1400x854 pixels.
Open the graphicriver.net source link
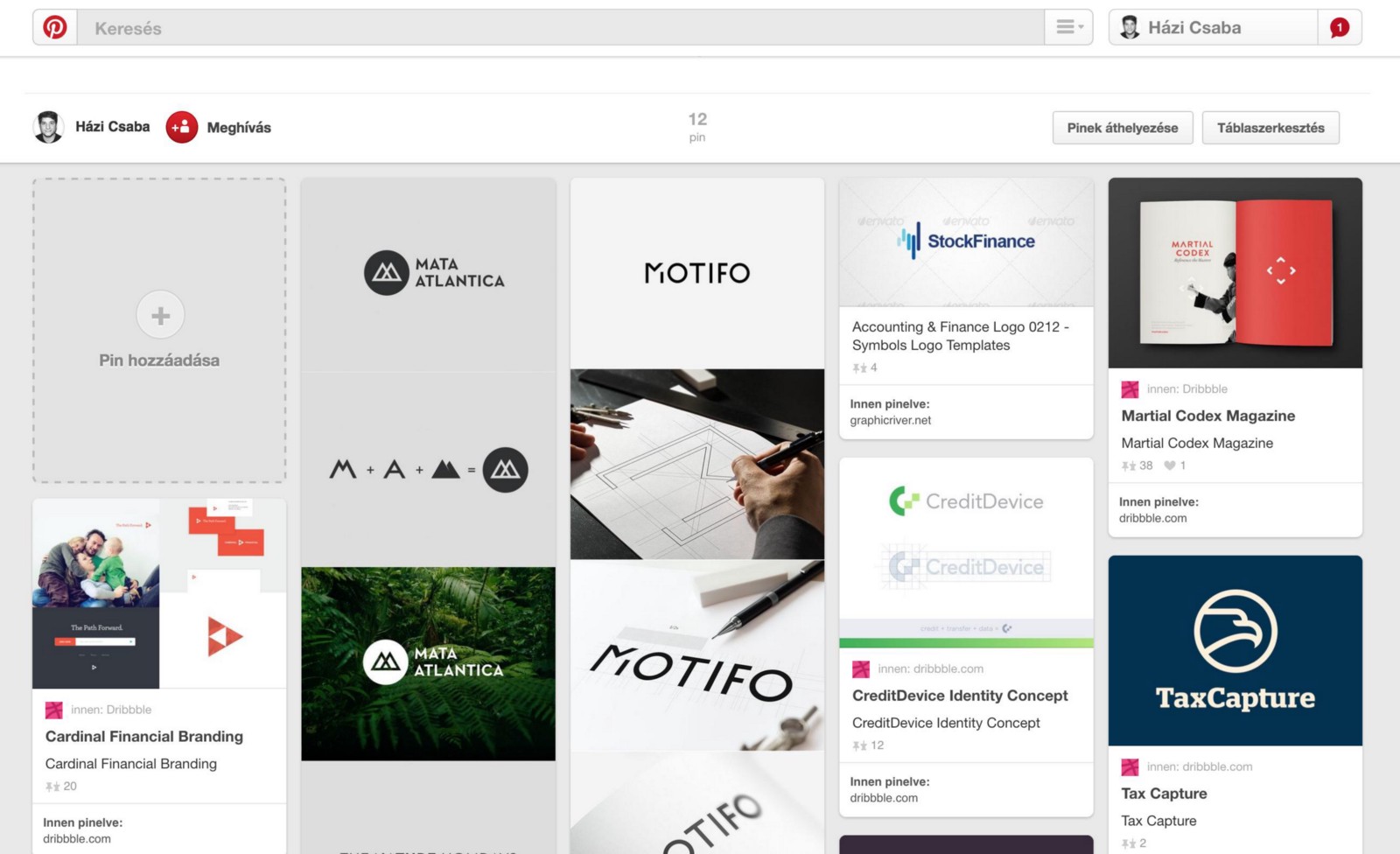coord(891,421)
